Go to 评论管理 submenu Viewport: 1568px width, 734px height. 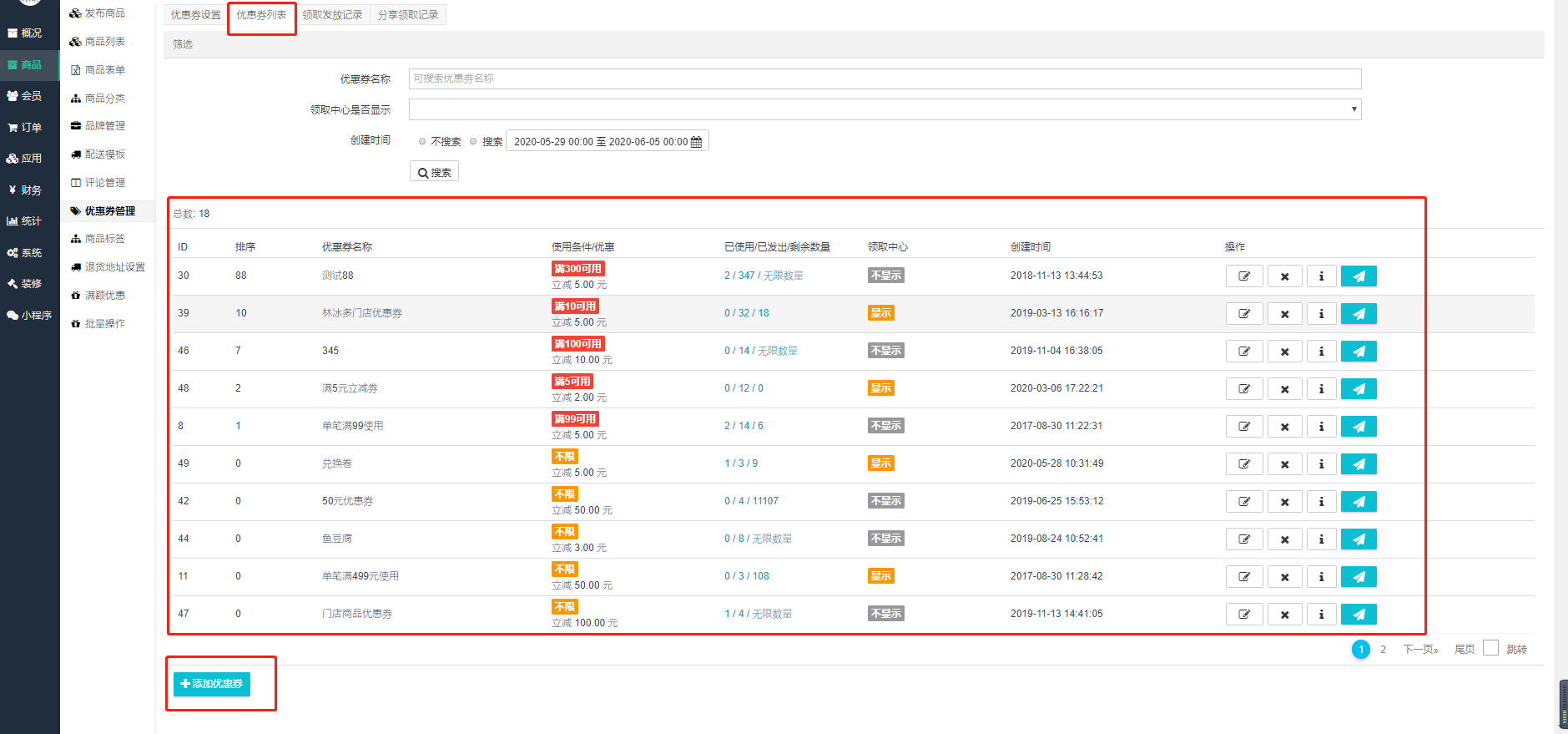[x=107, y=183]
